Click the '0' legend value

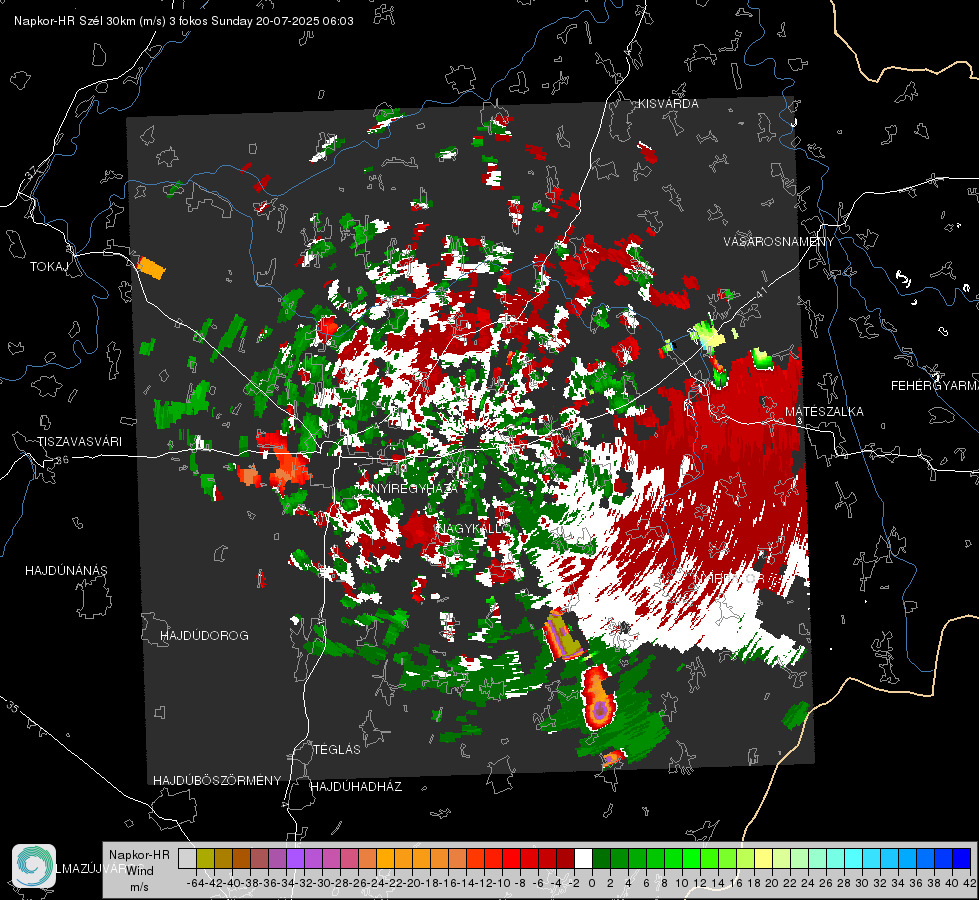click(592, 883)
